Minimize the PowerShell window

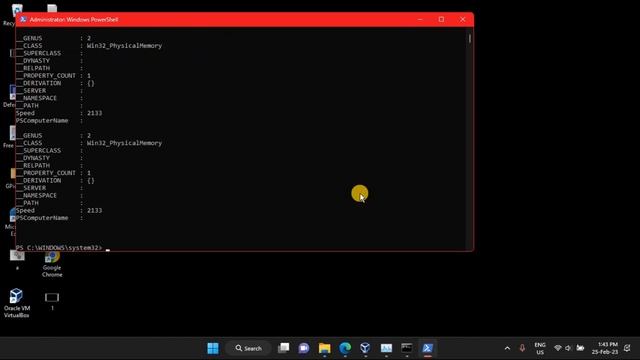coord(420,19)
